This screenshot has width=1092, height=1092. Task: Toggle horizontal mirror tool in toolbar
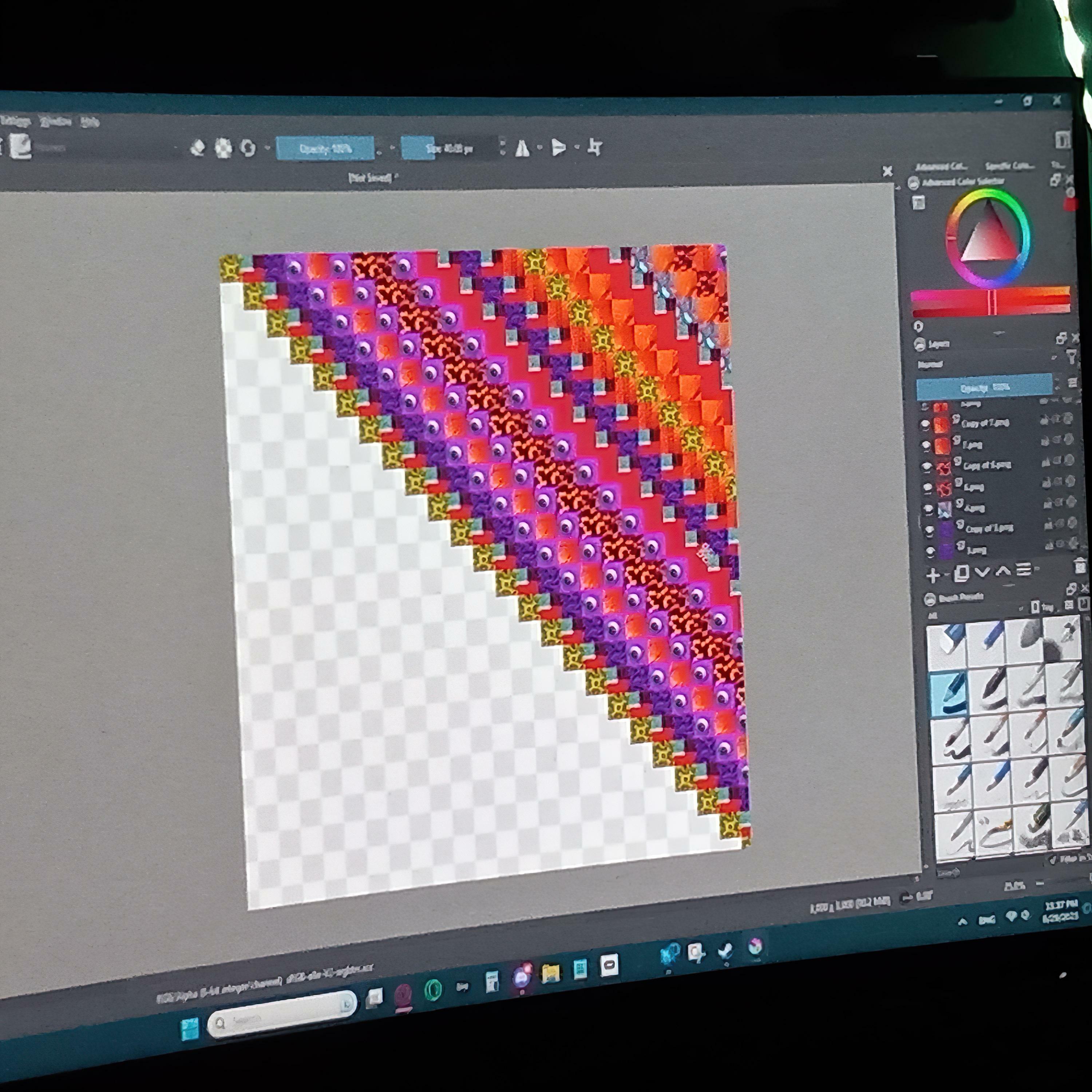[522, 148]
